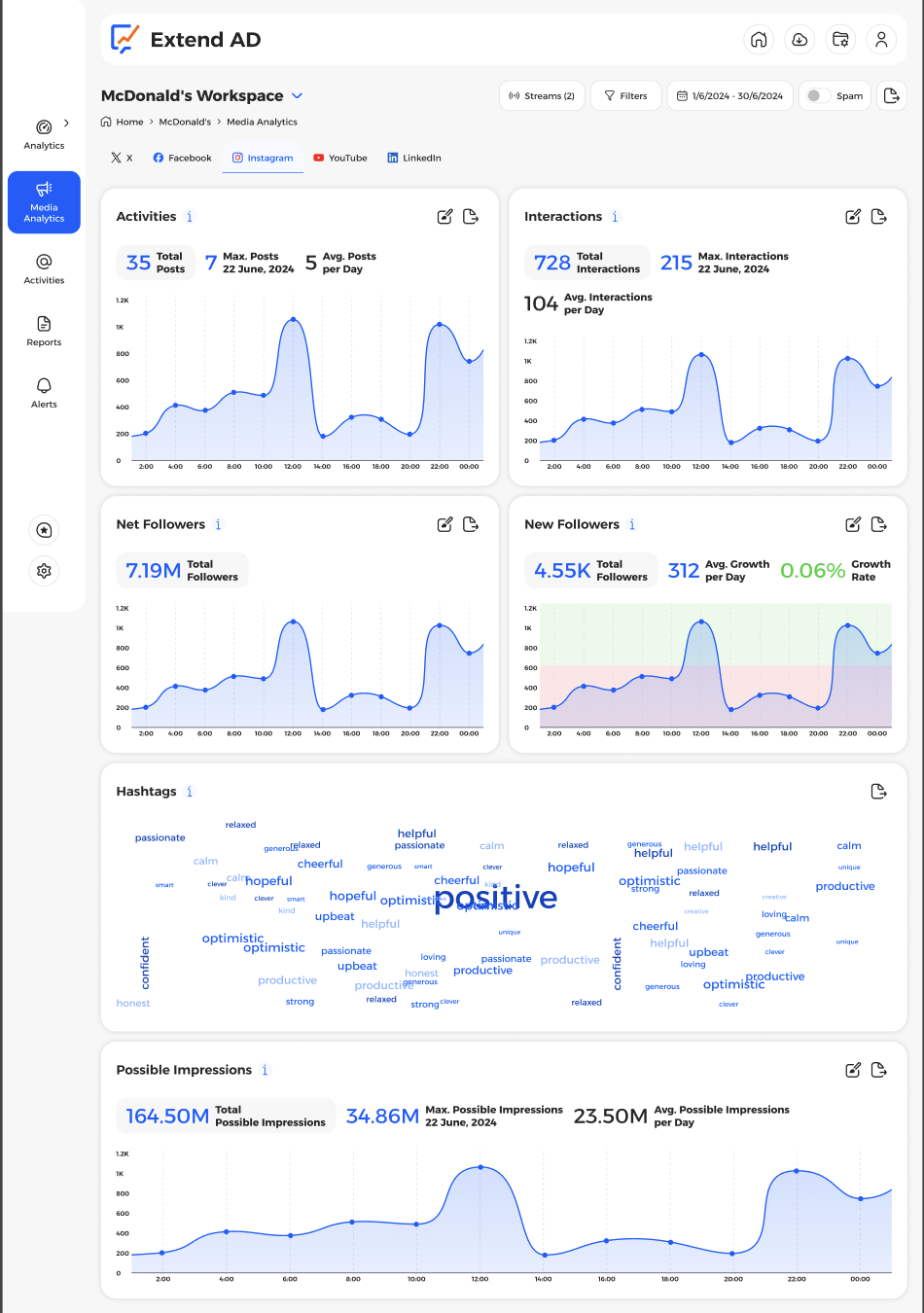The image size is (924, 1313).
Task: Expand the McDonald's Workspace dropdown
Action: (298, 95)
